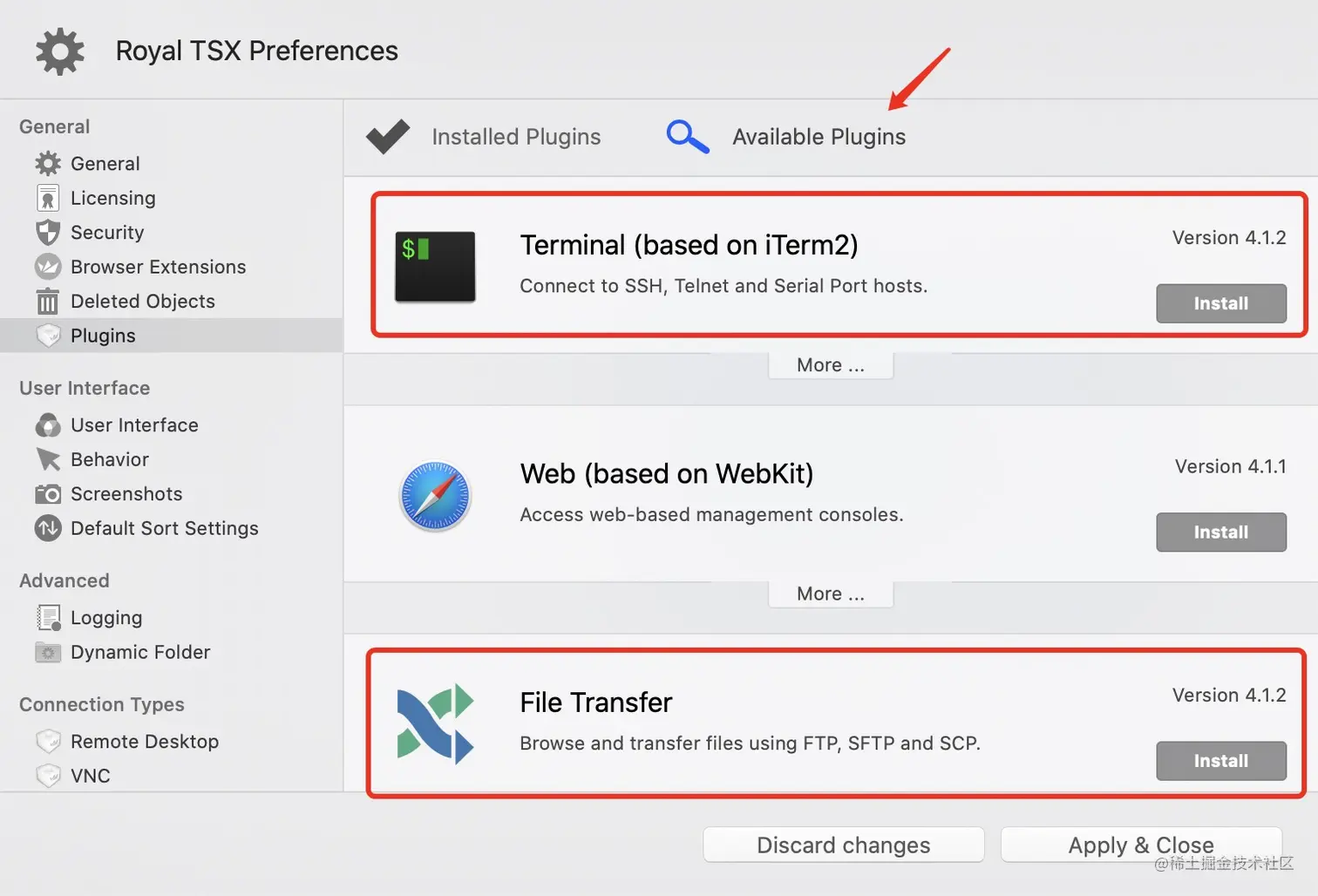1318x896 pixels.
Task: Click the Security shield icon in sidebar
Action: coord(48,233)
